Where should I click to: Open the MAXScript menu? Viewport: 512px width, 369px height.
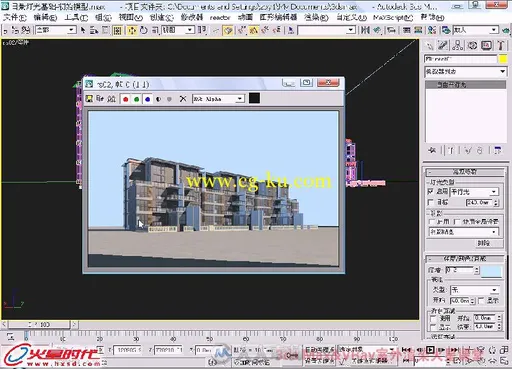click(393, 17)
